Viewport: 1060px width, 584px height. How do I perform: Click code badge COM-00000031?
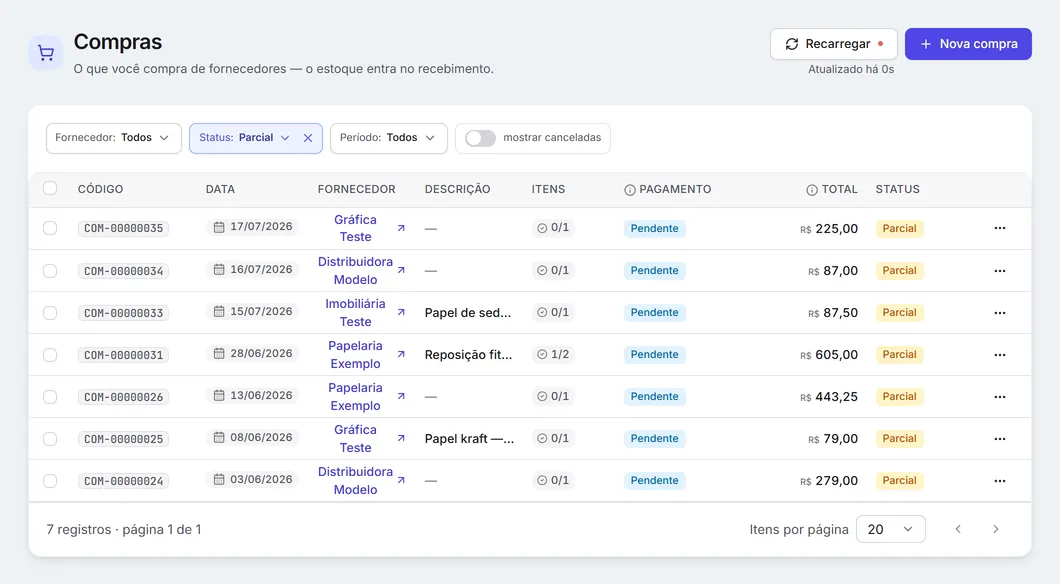coord(123,355)
